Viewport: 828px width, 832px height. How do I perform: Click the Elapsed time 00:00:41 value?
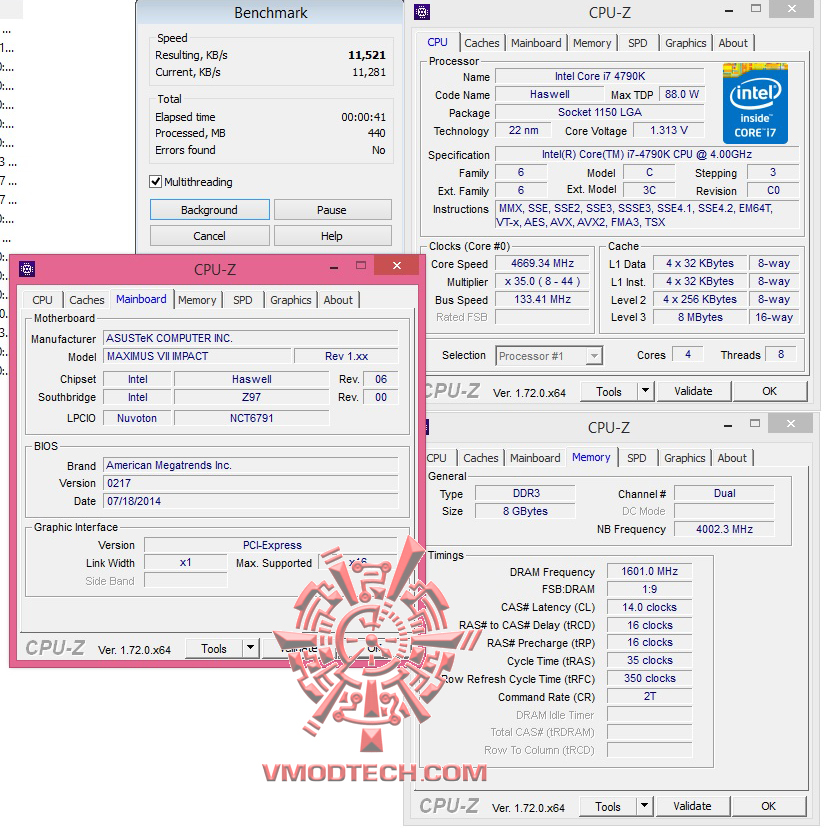364,117
